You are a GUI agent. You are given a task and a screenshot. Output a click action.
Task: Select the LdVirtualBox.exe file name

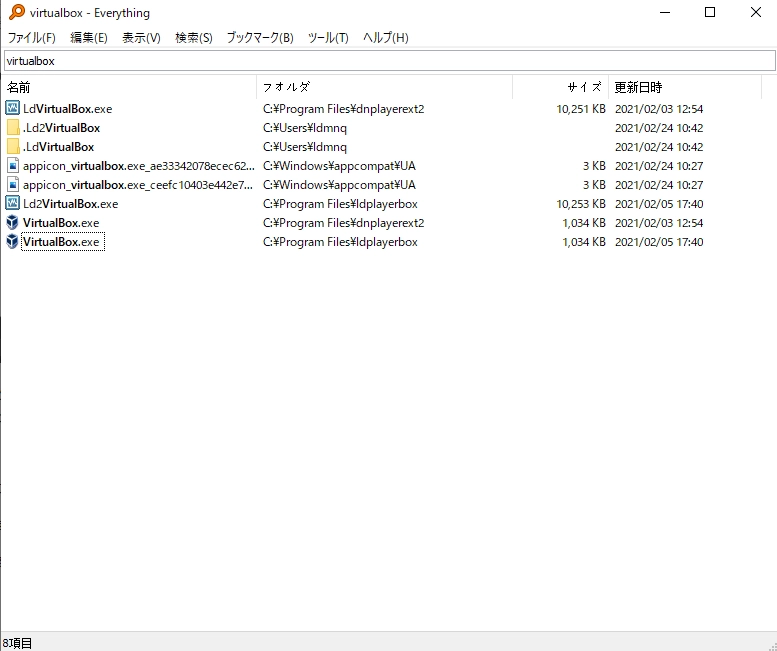coord(67,108)
